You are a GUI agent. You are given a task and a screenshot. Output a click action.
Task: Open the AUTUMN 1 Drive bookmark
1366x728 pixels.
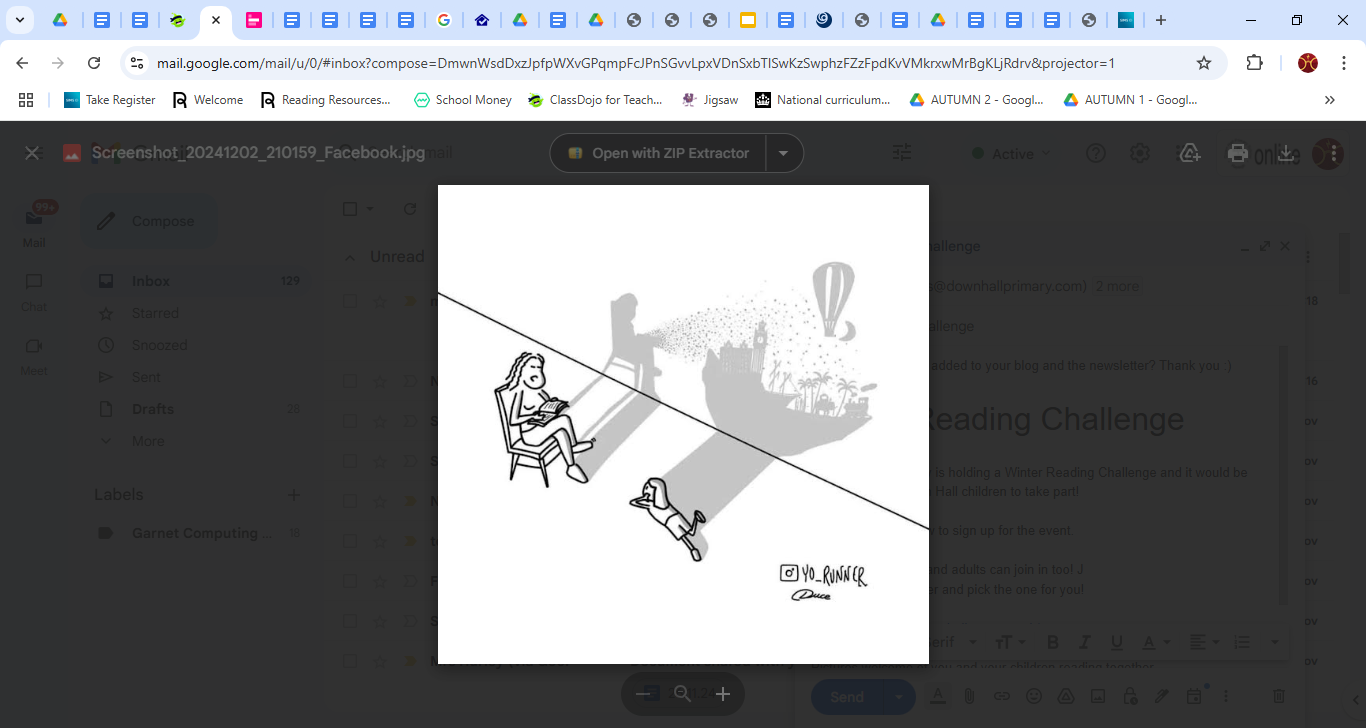(1131, 100)
